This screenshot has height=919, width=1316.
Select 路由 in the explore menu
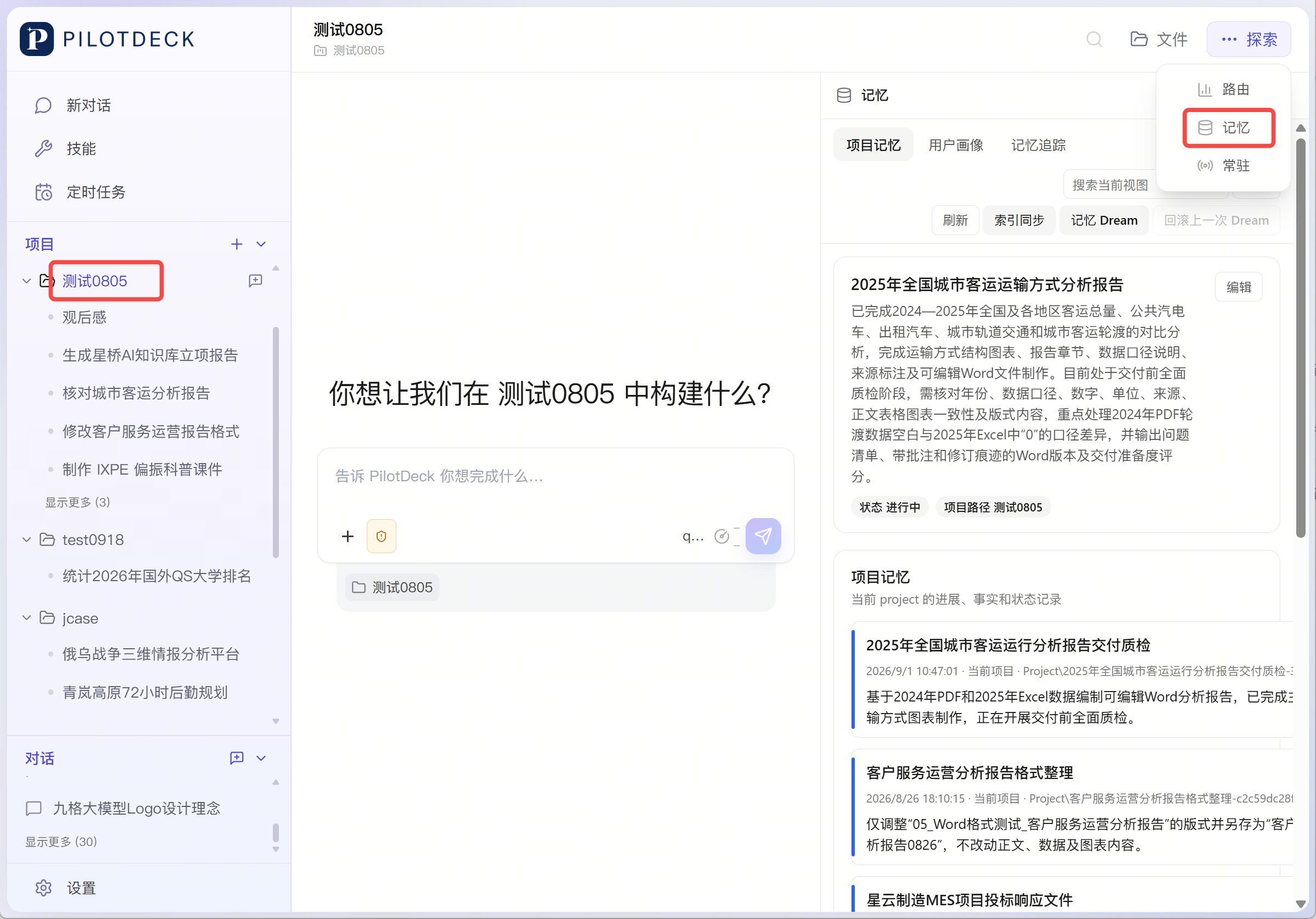click(1223, 90)
